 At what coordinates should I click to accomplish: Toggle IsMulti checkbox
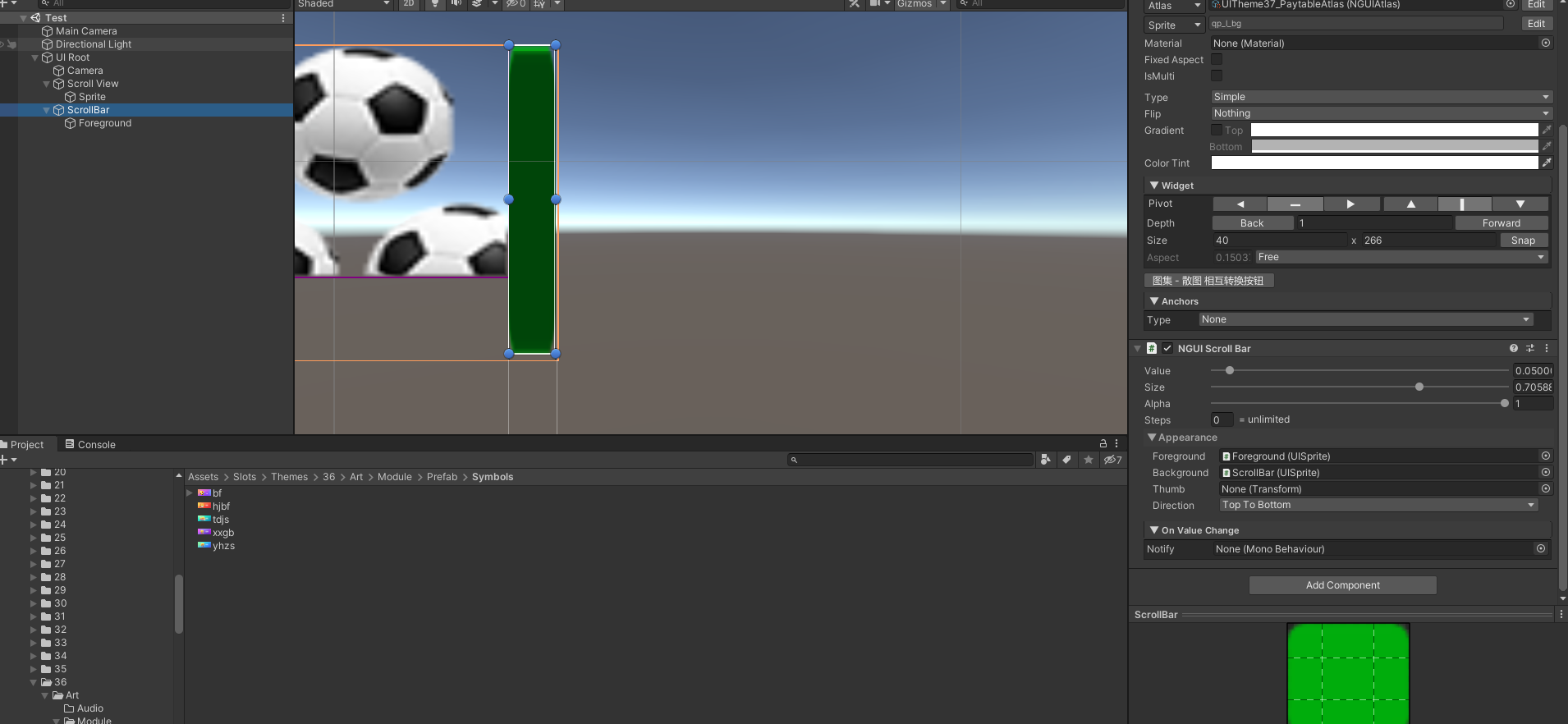coord(1217,76)
